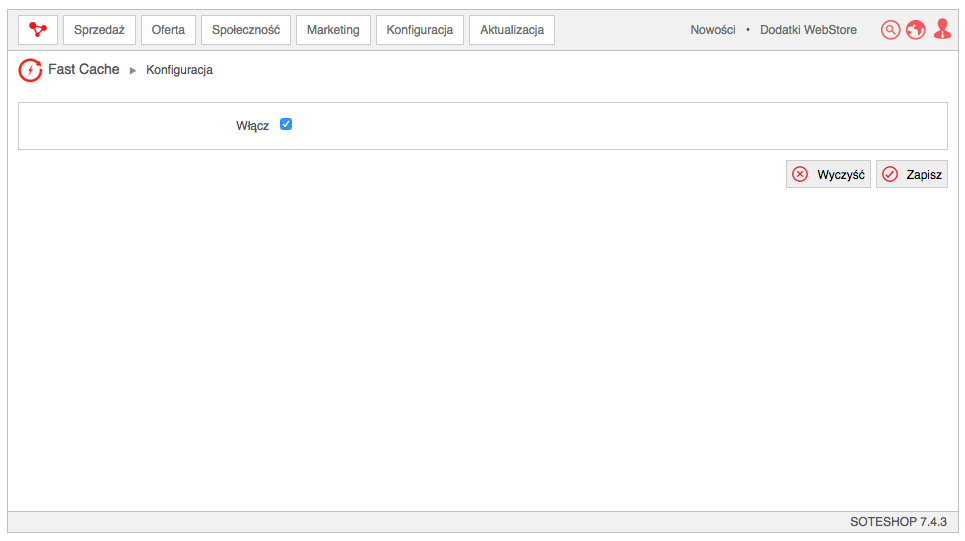
Task: Open the search magnifier icon
Action: (x=890, y=30)
